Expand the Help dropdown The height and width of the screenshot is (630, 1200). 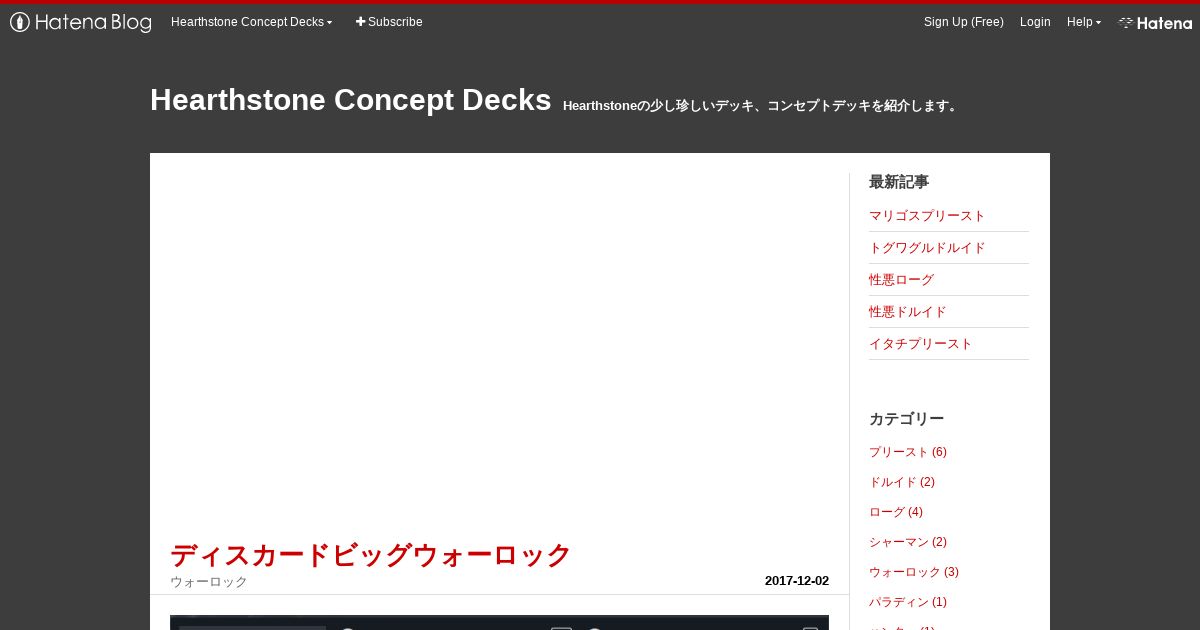tap(1084, 22)
